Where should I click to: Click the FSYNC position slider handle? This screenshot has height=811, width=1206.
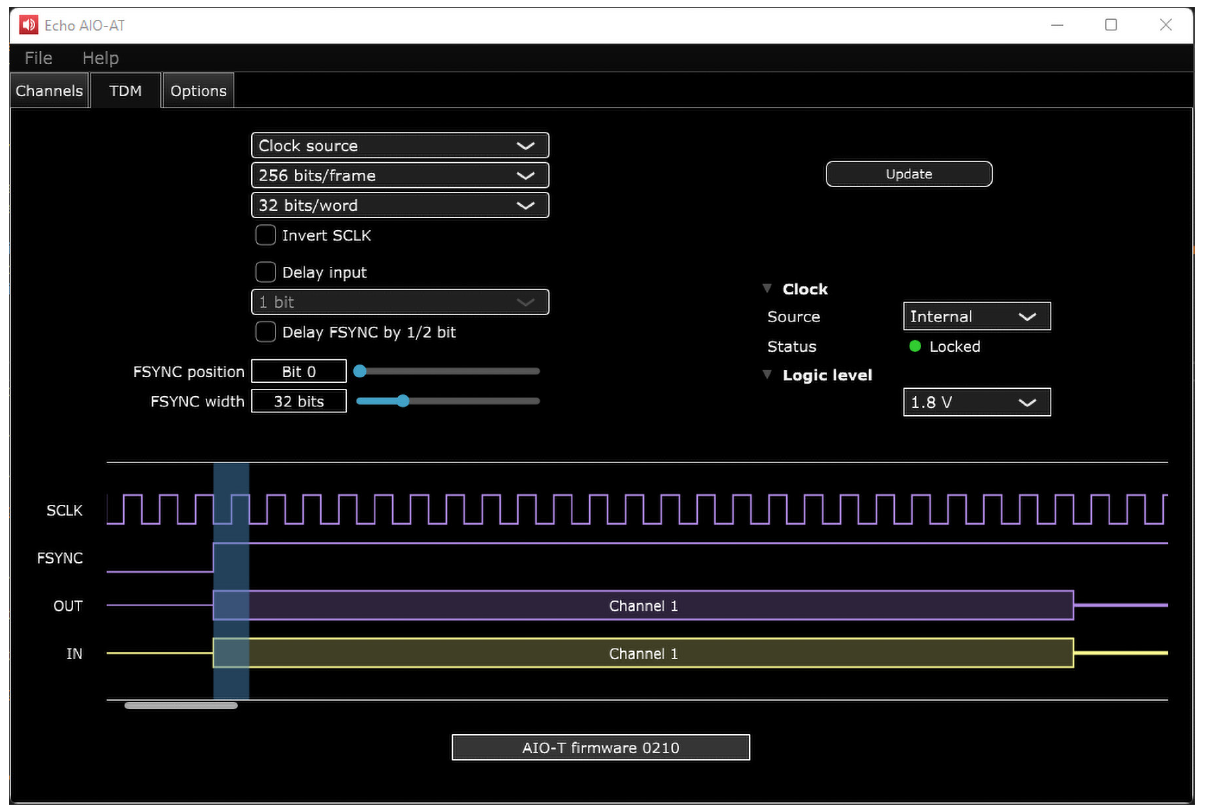tap(360, 371)
